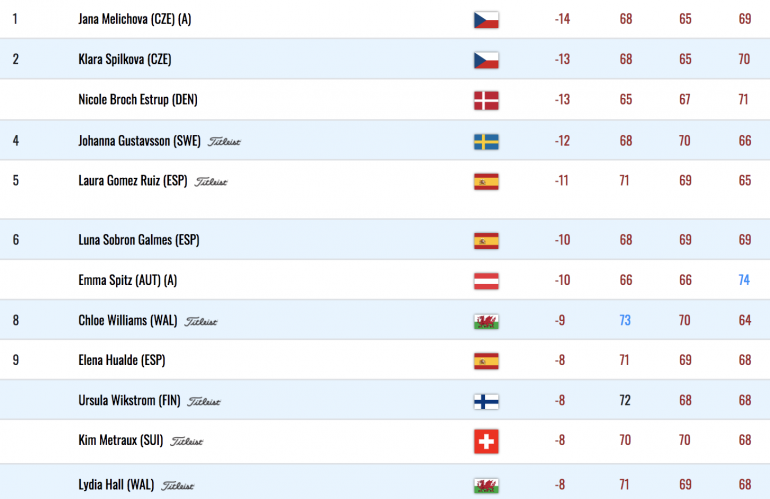
Task: Click the Swiss flag beside Kim Metraux
Action: [486, 441]
